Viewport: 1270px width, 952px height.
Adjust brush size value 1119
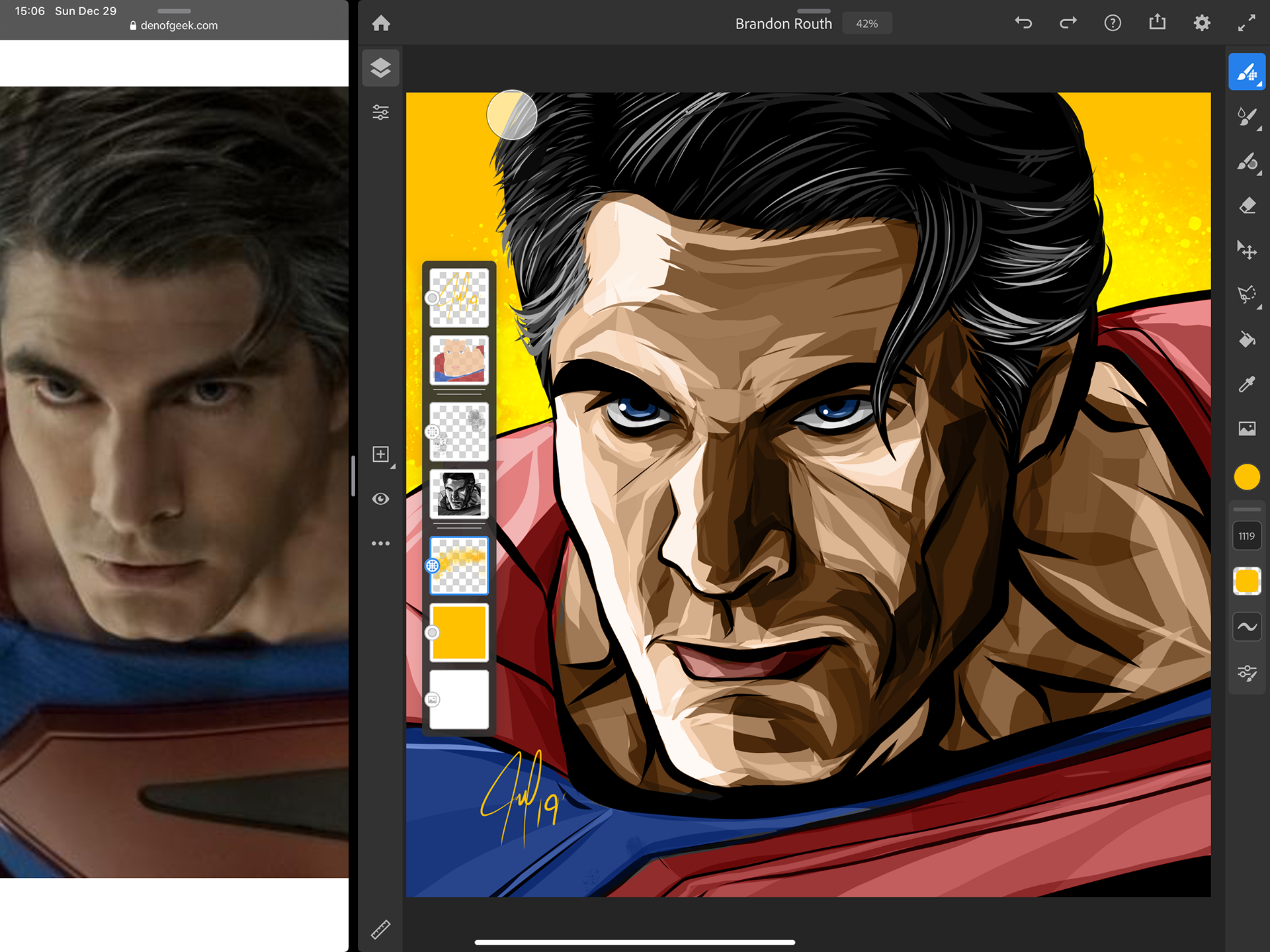[x=1247, y=536]
